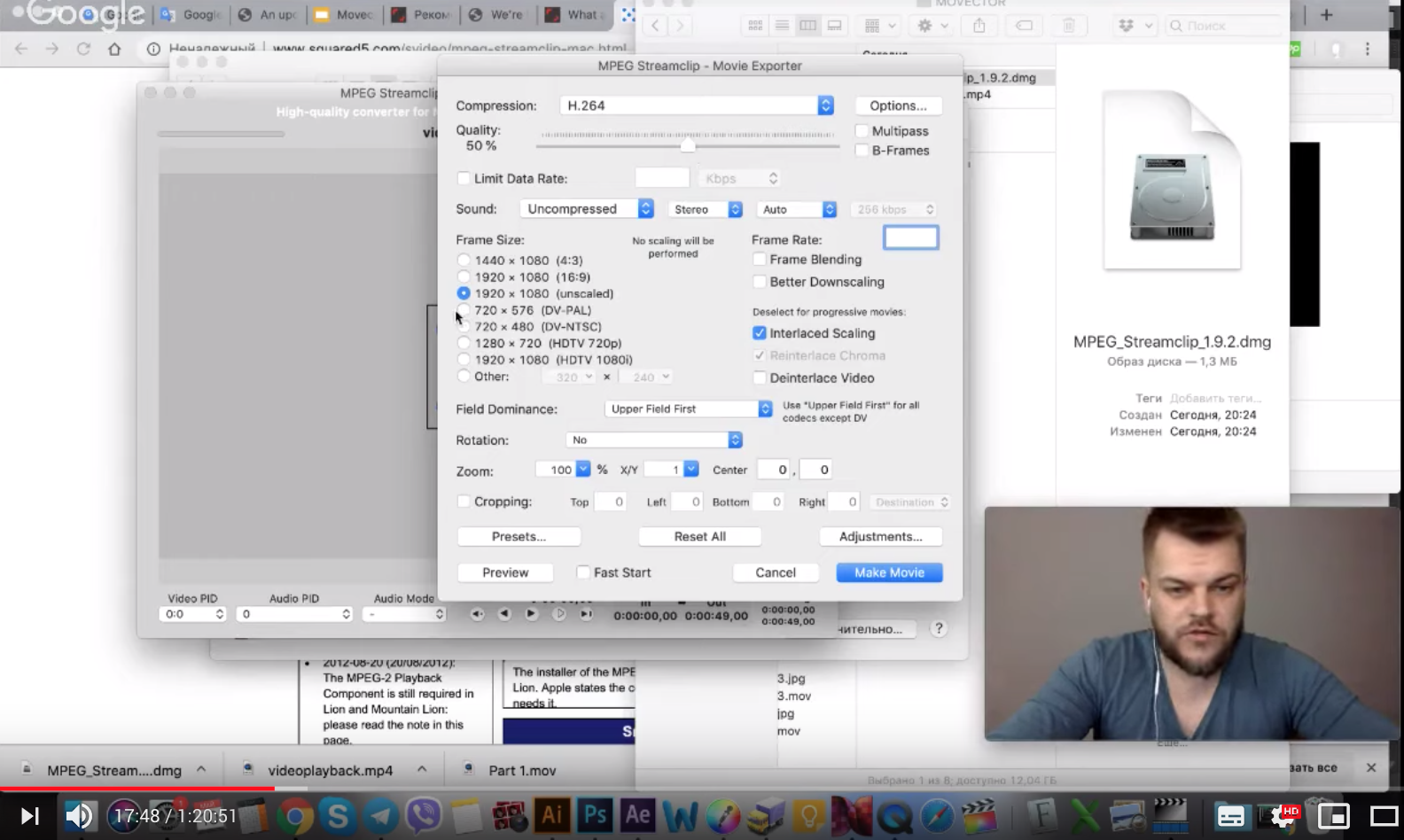
Task: Click the After Effects dock icon
Action: pyautogui.click(x=637, y=814)
